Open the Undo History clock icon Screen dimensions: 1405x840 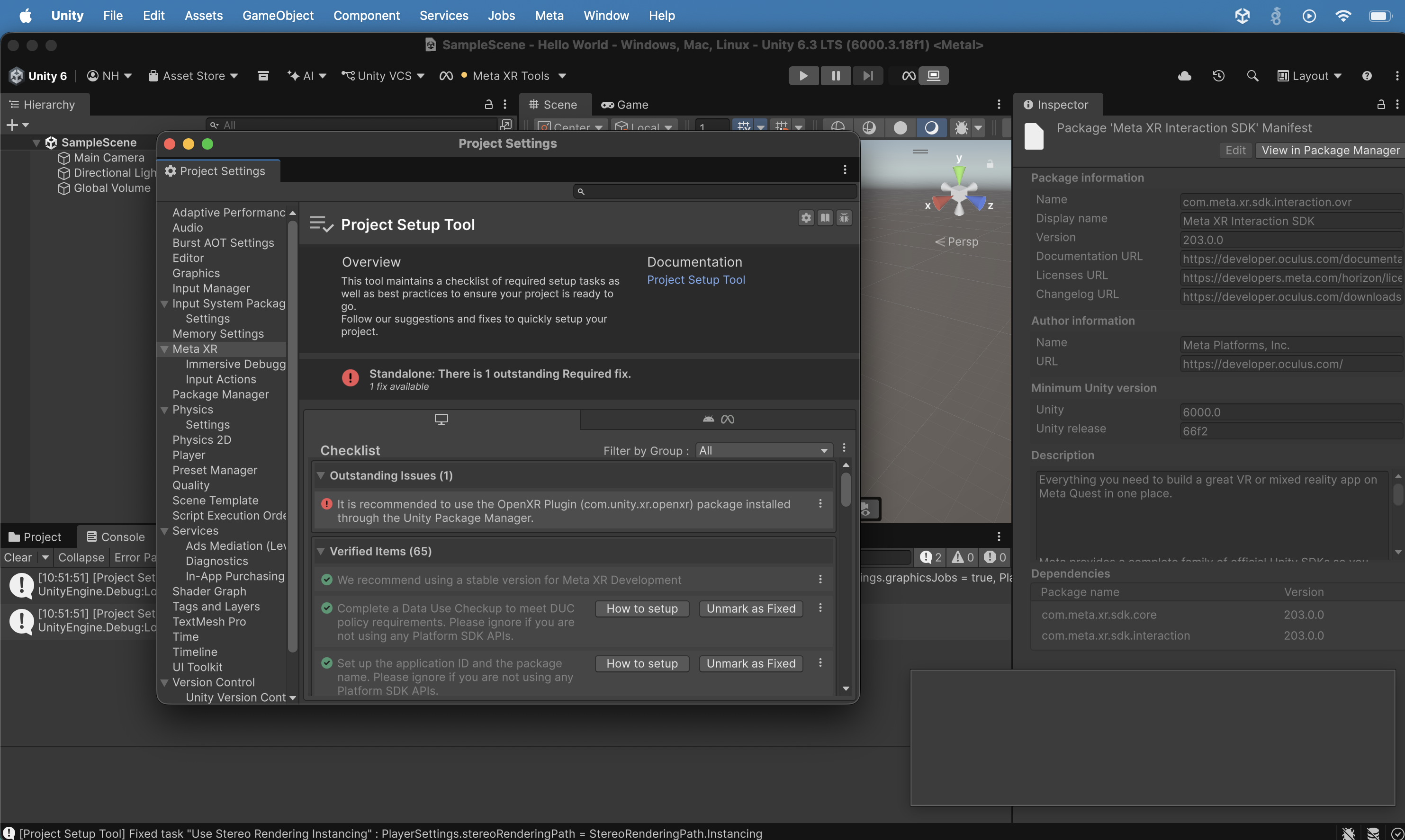tap(1219, 76)
